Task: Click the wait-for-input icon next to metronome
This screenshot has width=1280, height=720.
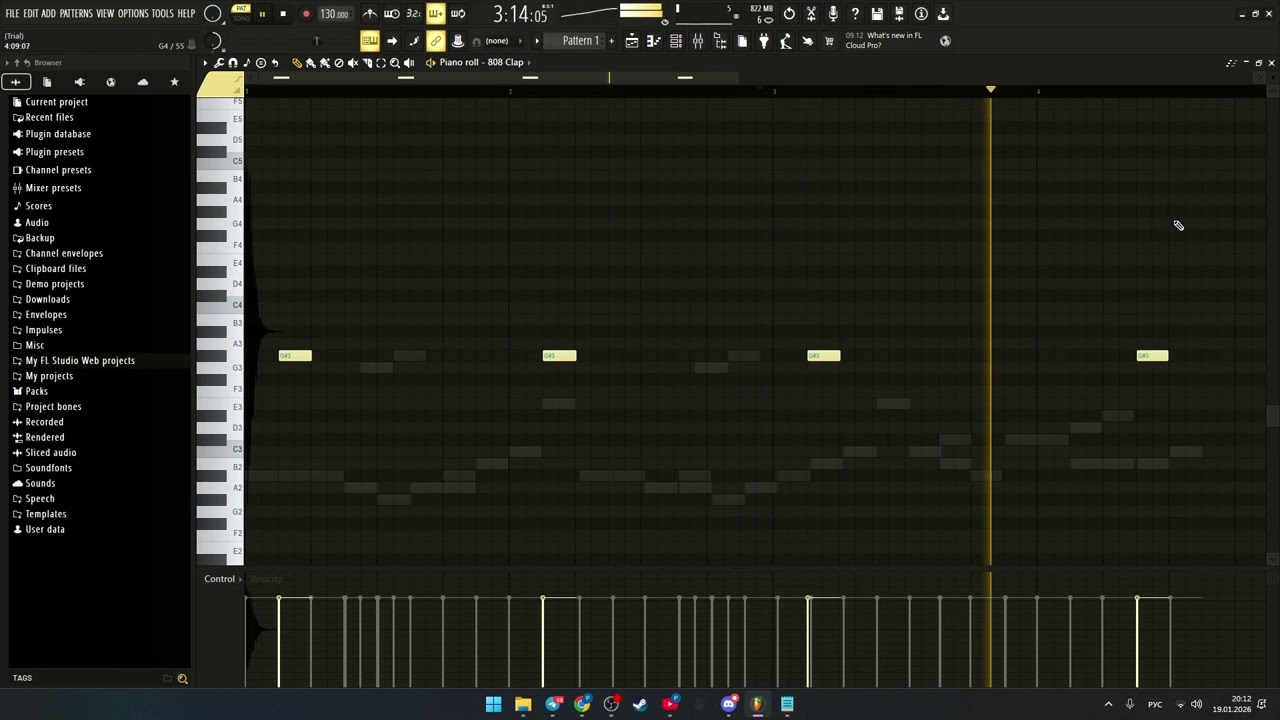Action: coord(391,14)
